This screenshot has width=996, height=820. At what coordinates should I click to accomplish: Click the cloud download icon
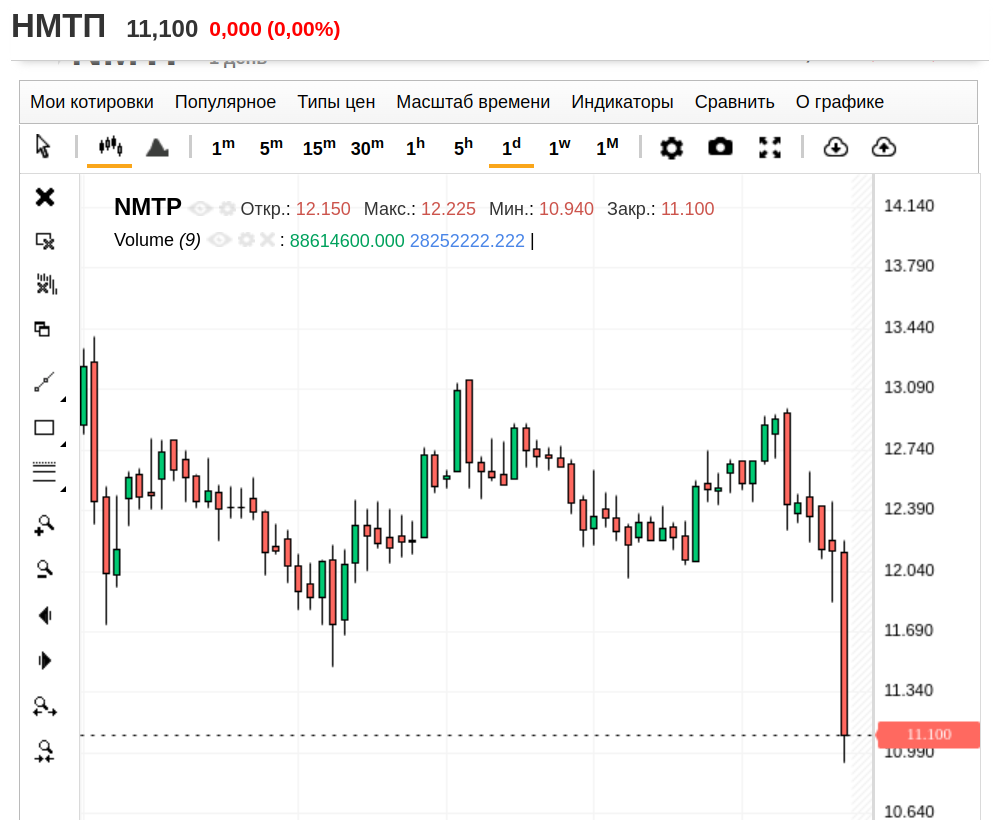point(835,147)
